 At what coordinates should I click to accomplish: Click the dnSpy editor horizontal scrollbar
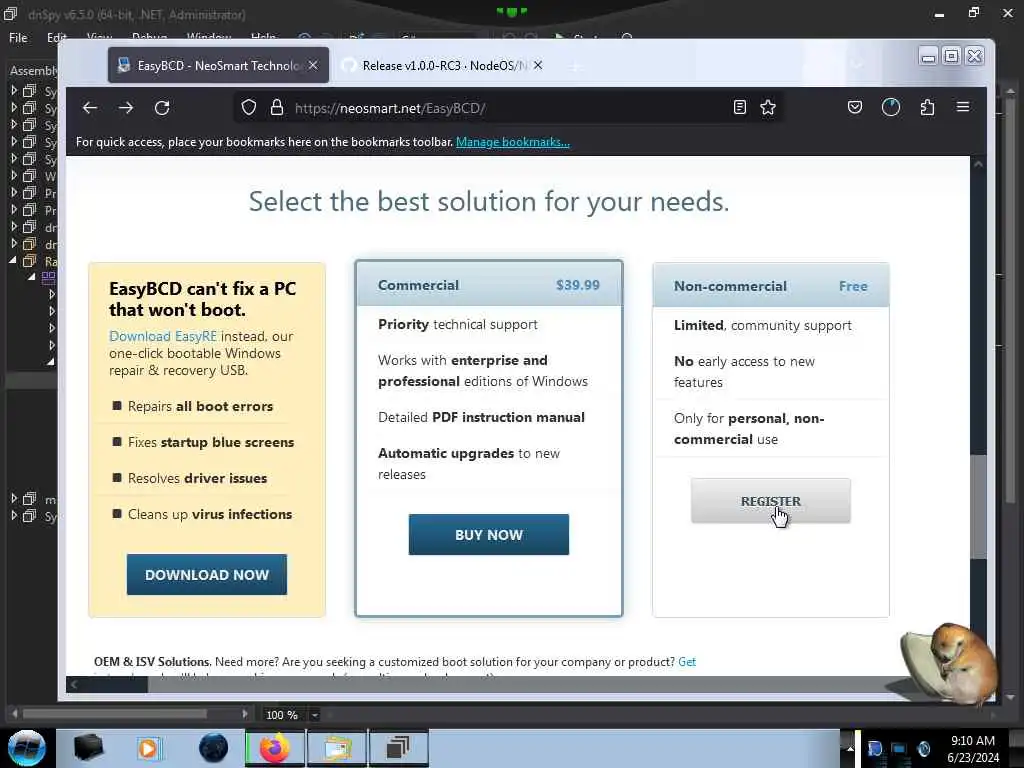click(x=115, y=714)
